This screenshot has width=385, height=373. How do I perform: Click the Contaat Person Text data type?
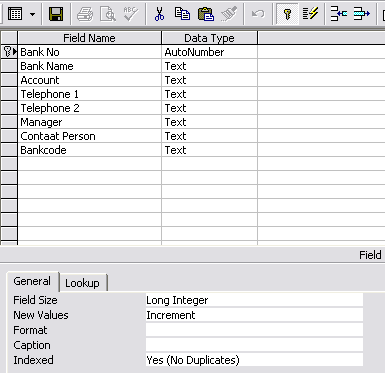(x=209, y=136)
